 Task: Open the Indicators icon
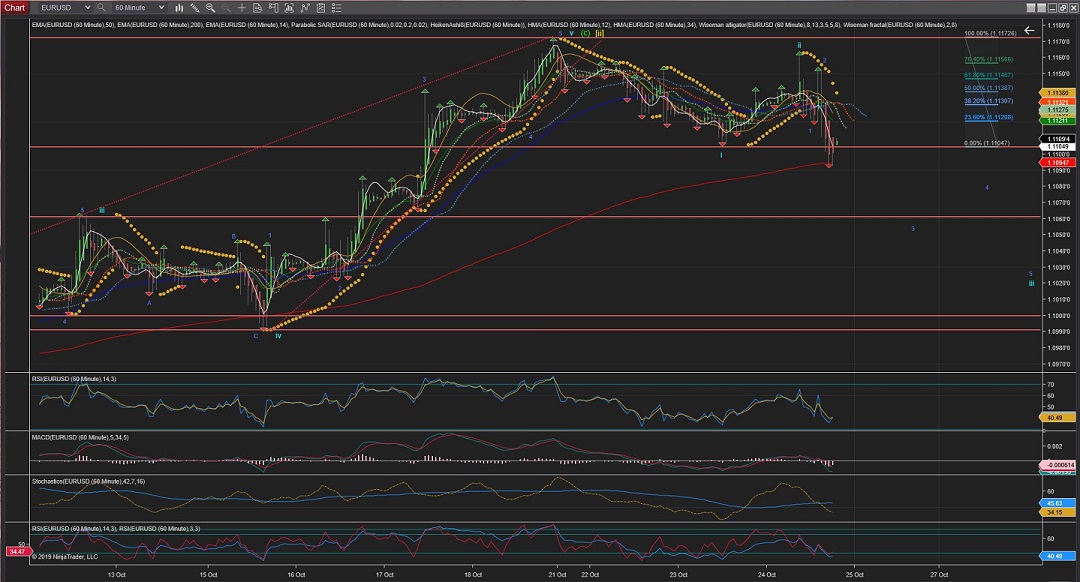click(304, 8)
